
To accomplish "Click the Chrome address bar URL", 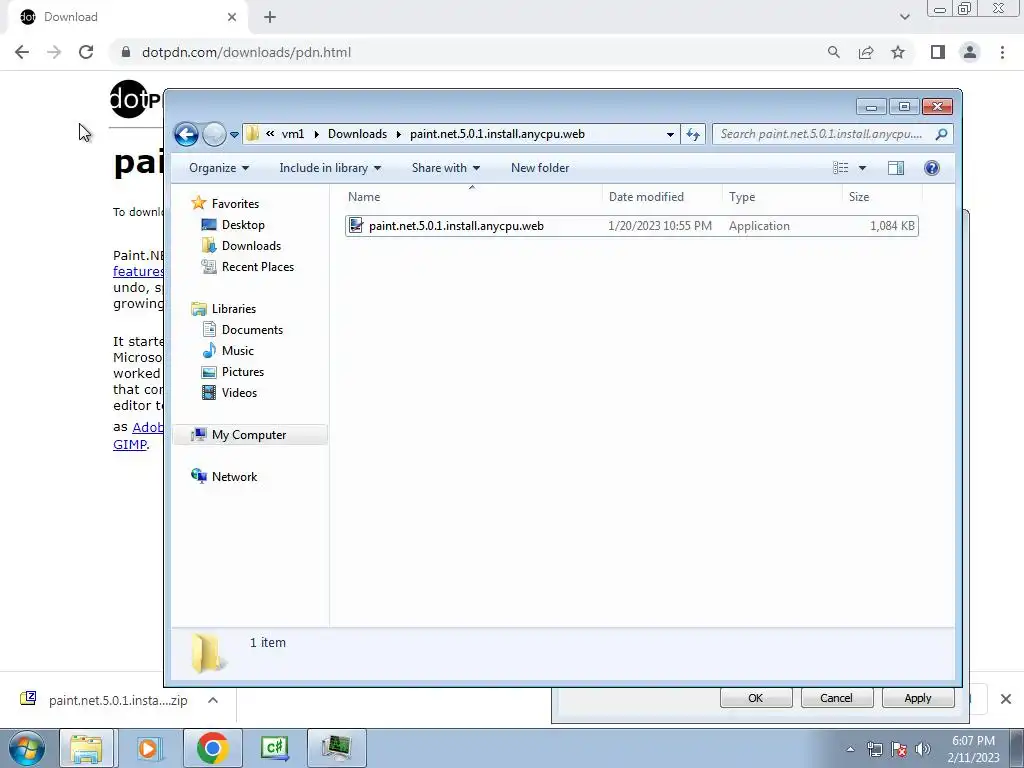I will [246, 52].
